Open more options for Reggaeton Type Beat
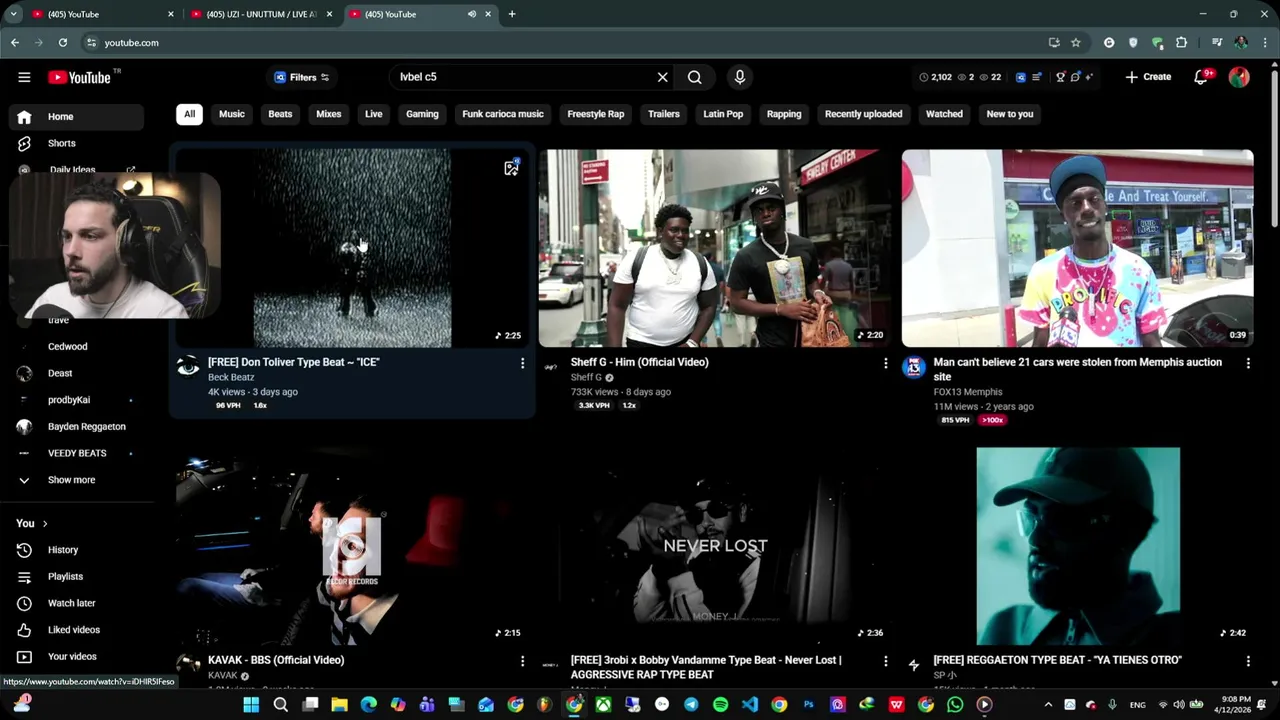This screenshot has height=720, width=1280. coord(1248,661)
